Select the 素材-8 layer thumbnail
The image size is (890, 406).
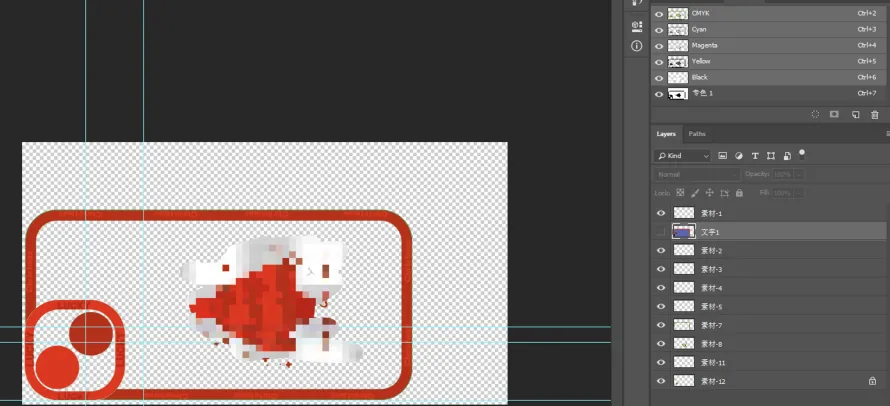pos(683,344)
